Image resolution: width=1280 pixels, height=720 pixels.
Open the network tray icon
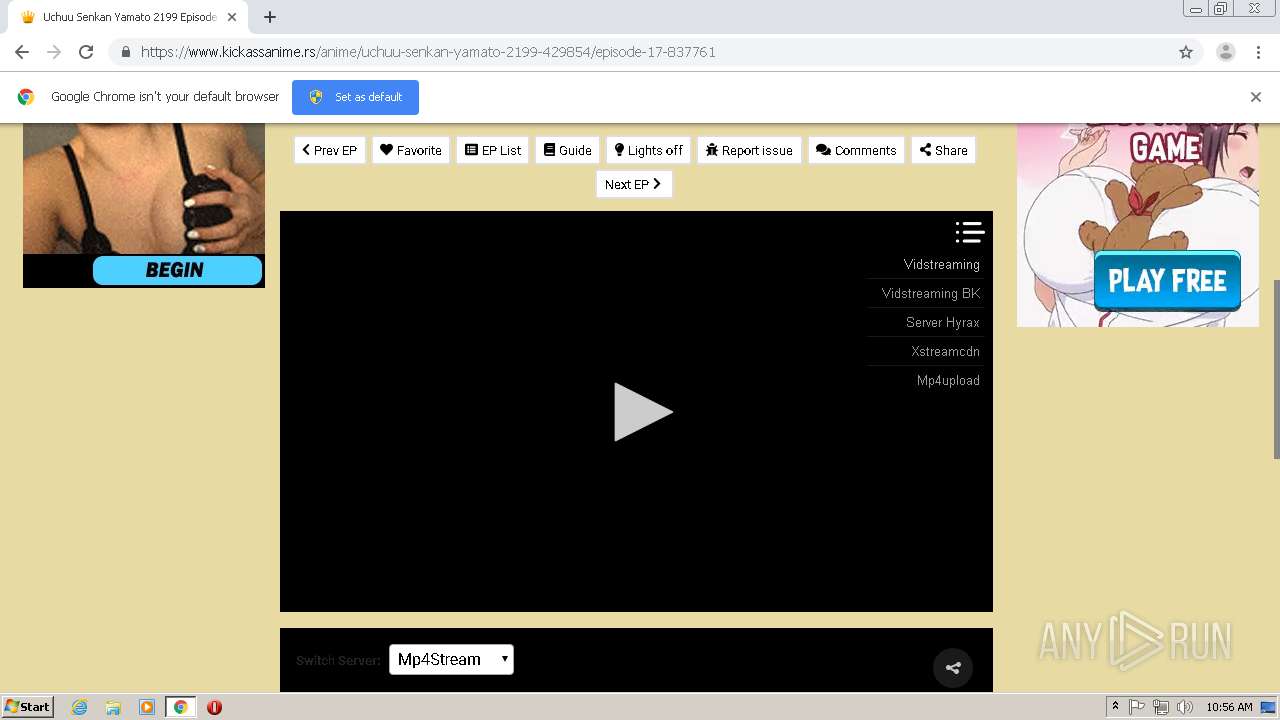(x=1161, y=707)
